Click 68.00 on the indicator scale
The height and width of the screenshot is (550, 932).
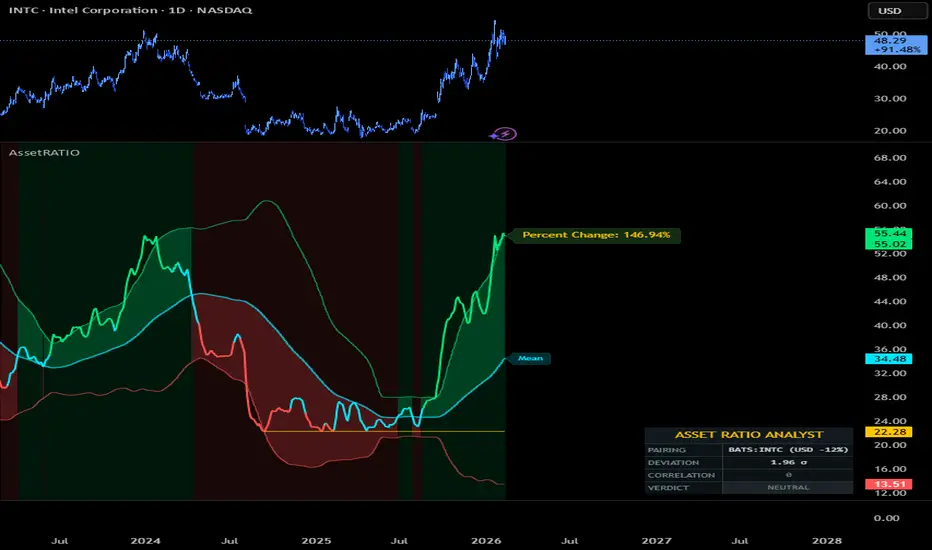click(890, 158)
